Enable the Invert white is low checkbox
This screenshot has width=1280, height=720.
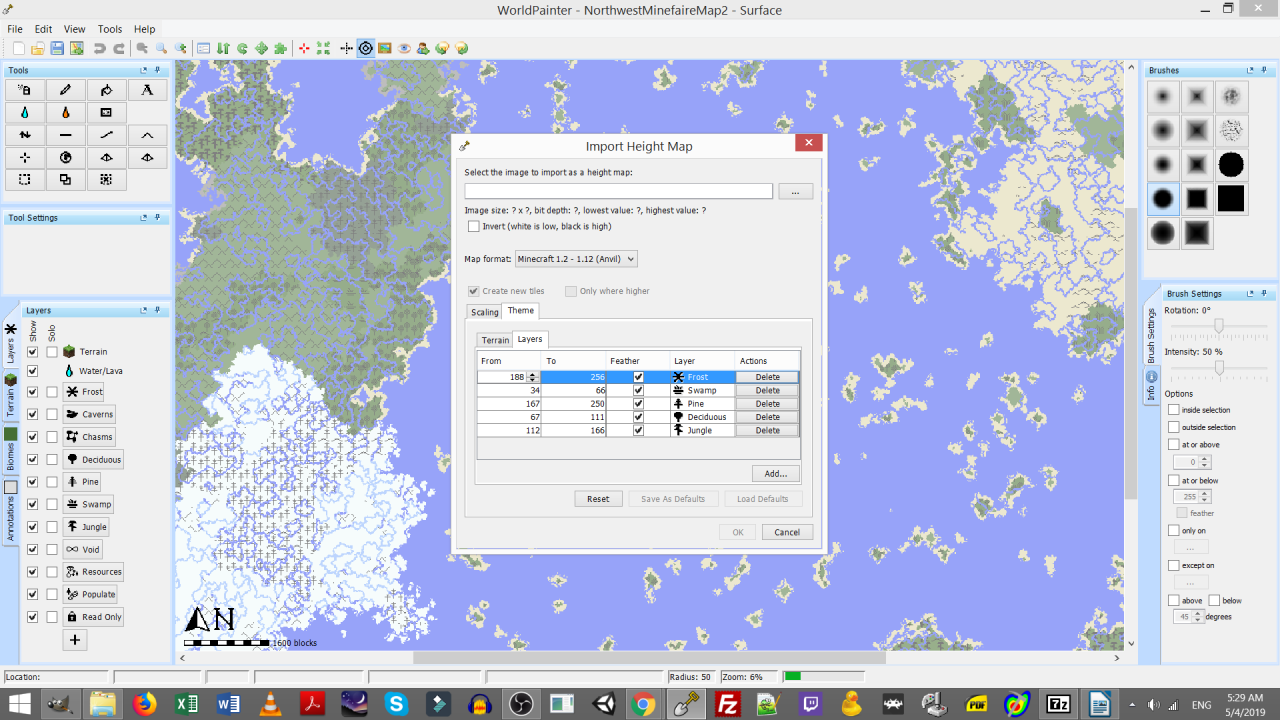[474, 226]
